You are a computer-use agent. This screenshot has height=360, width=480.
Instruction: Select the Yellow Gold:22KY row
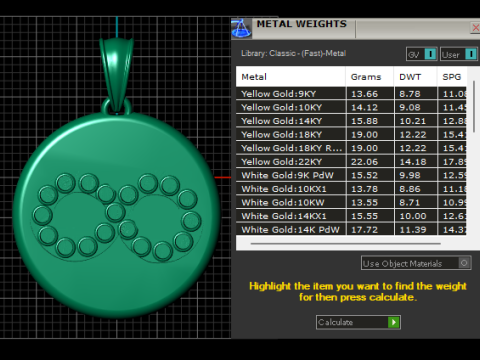click(351, 162)
